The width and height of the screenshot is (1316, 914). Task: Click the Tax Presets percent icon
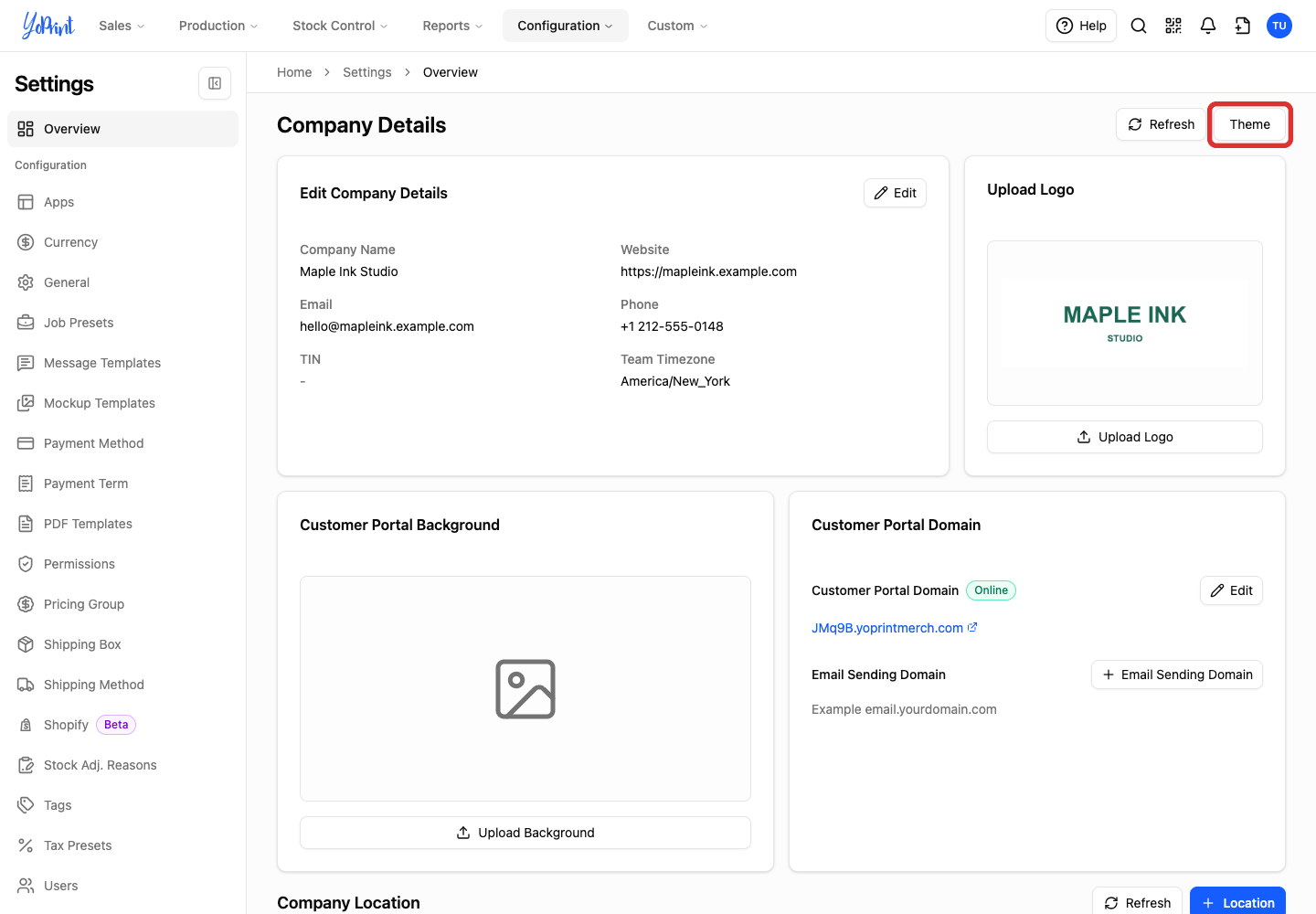tap(26, 845)
